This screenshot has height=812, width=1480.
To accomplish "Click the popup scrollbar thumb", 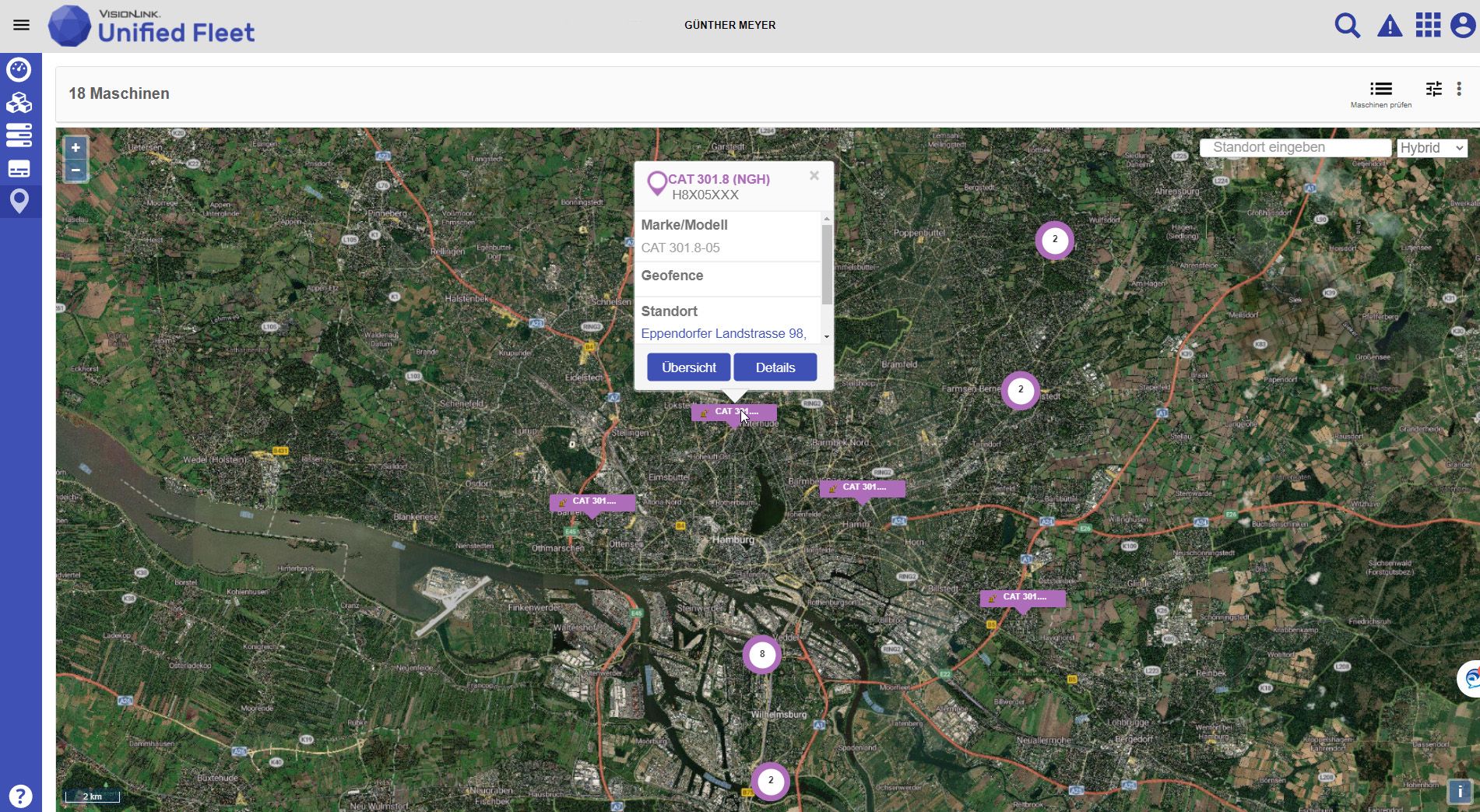I will click(x=827, y=265).
